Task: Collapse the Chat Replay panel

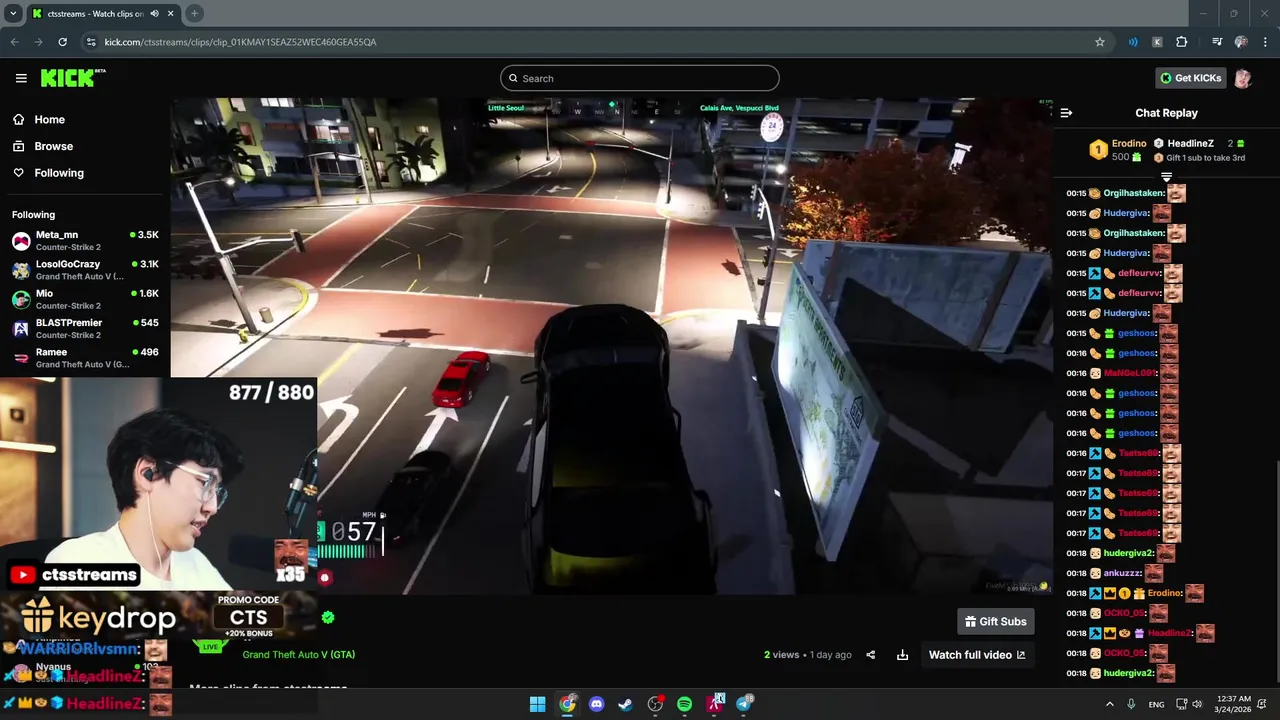Action: (x=1066, y=113)
